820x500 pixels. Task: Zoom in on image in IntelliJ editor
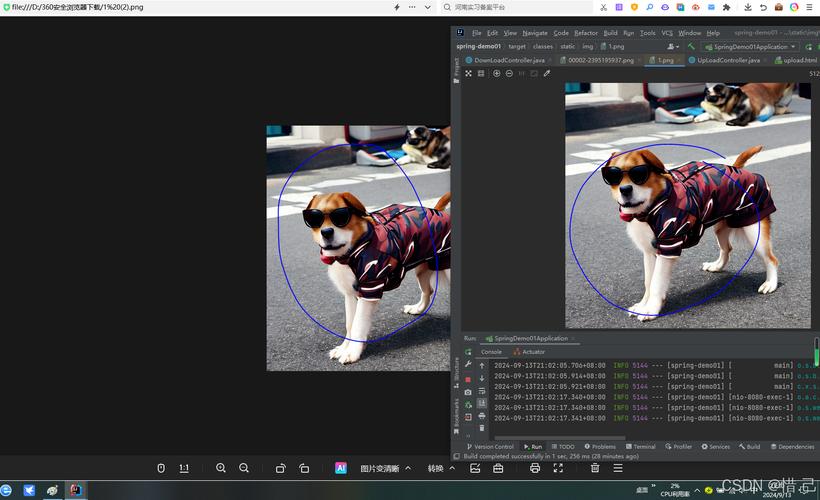pos(497,74)
